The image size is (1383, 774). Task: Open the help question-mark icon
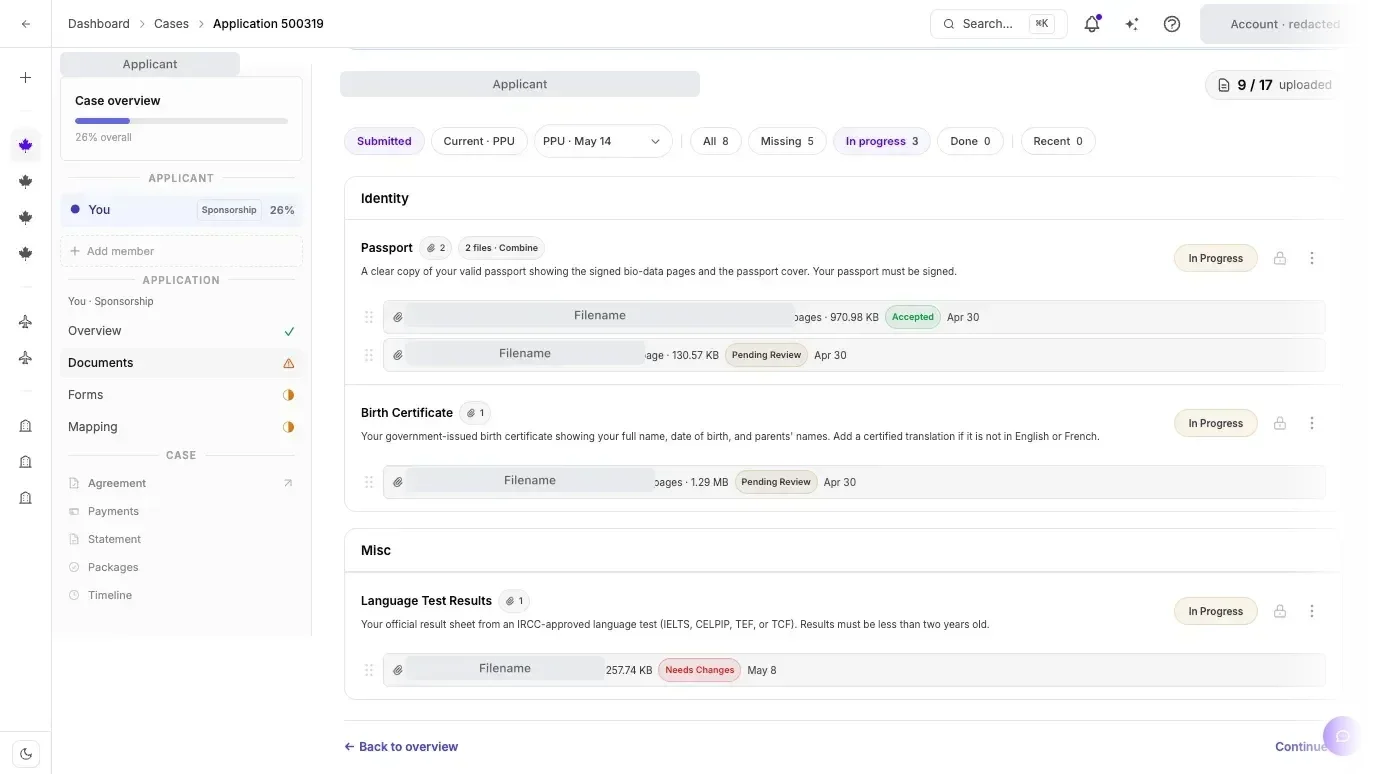[x=1172, y=24]
